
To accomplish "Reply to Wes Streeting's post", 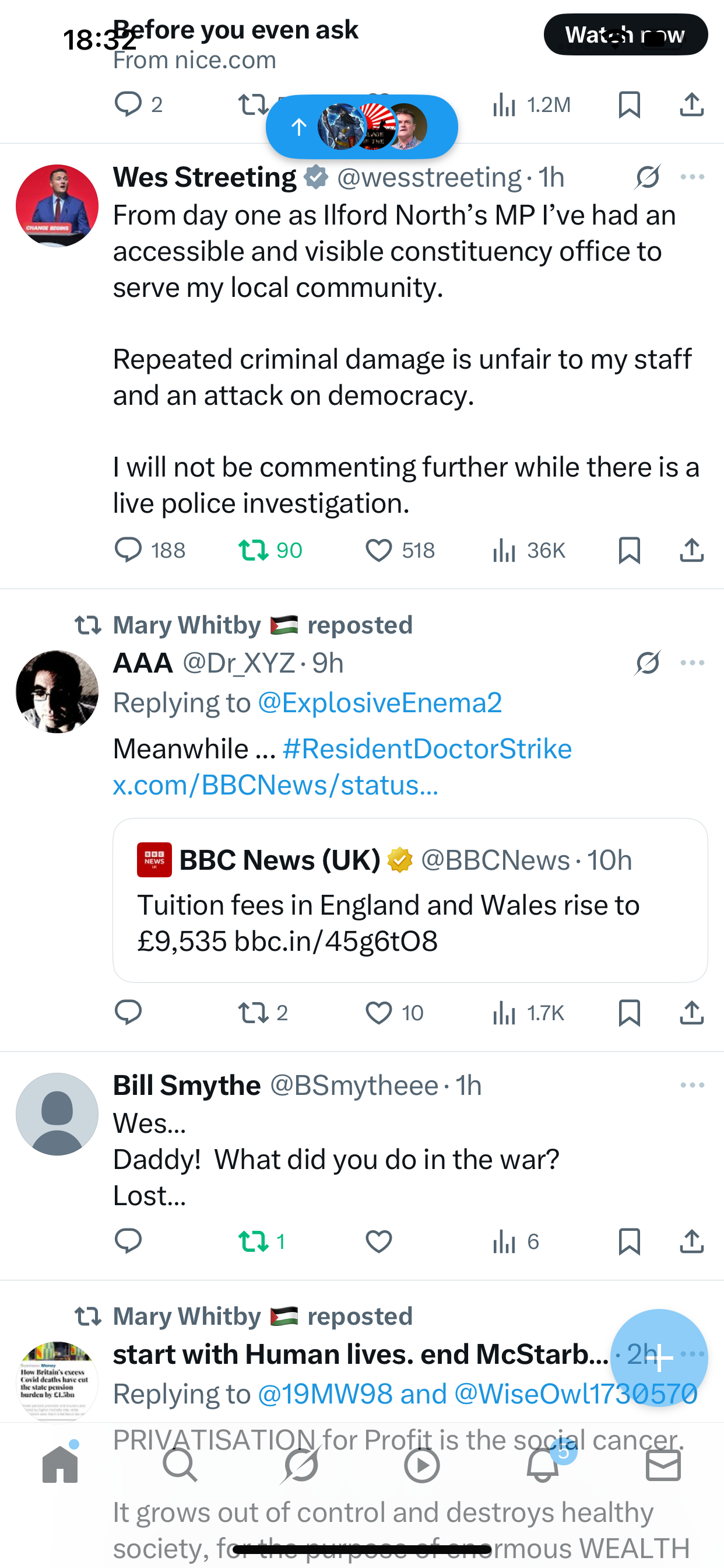I will 128,550.
